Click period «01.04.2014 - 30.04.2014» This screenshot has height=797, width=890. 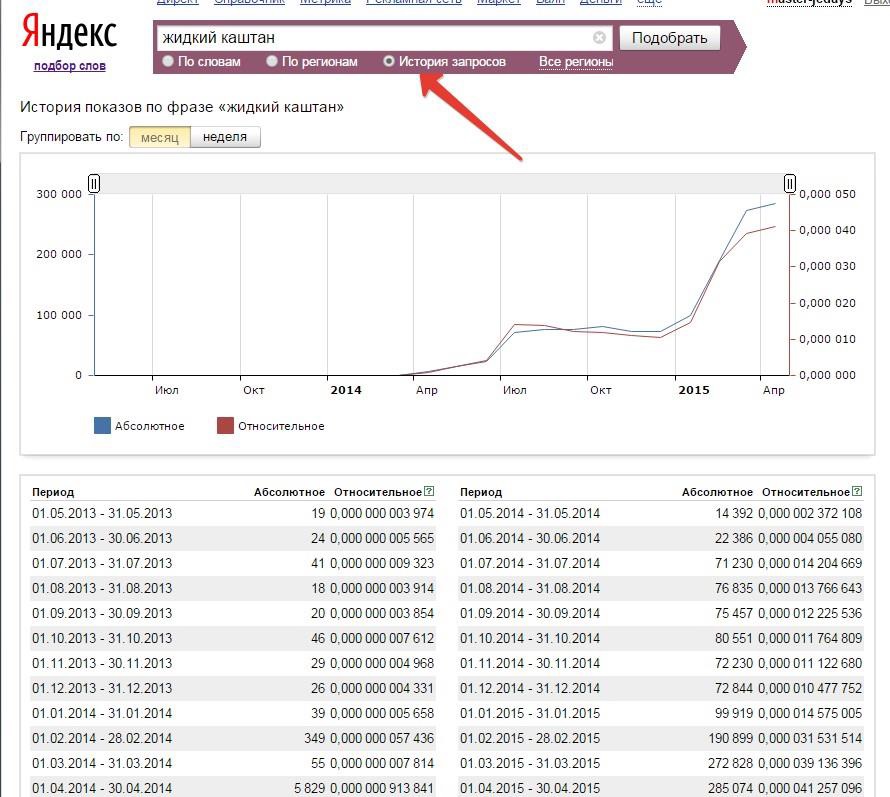click(x=102, y=788)
